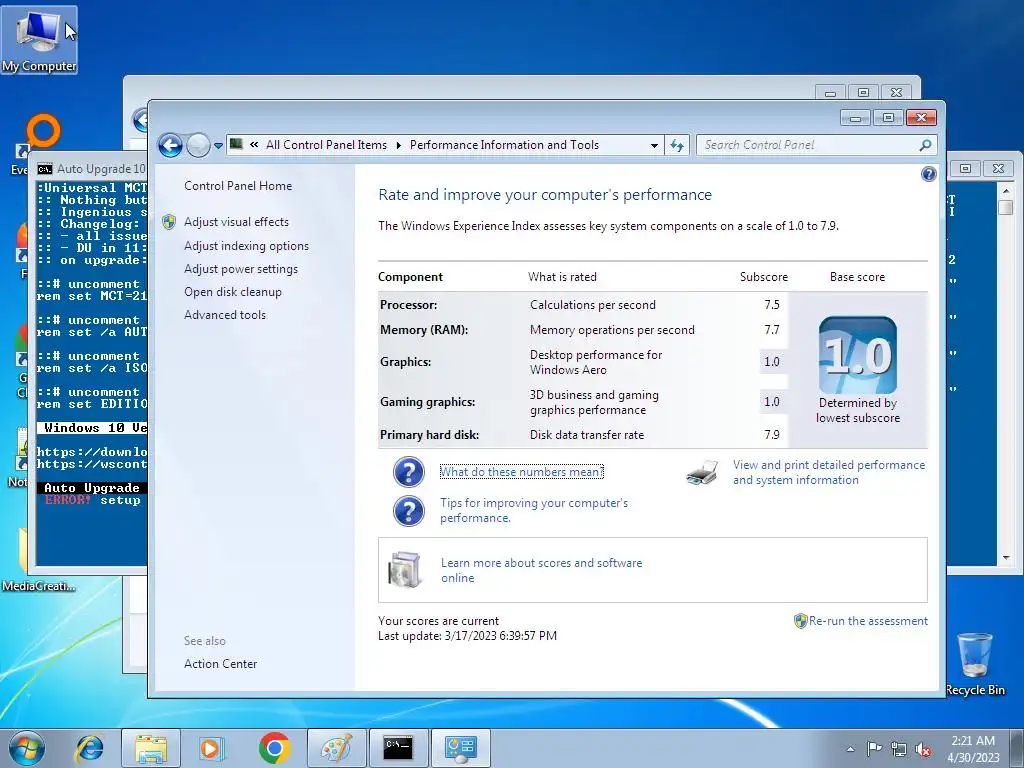Click 'All Control Panel Items' breadcrumb
1024x768 pixels.
326,145
